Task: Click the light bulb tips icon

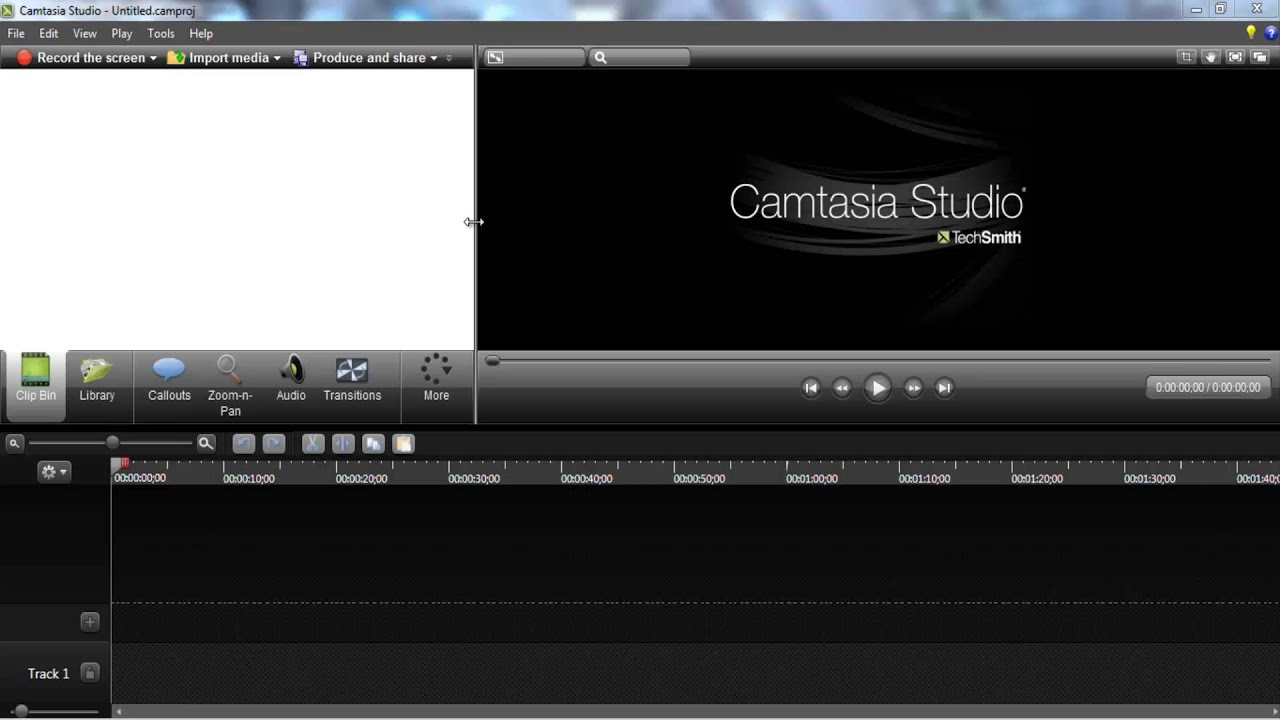Action: pyautogui.click(x=1251, y=33)
